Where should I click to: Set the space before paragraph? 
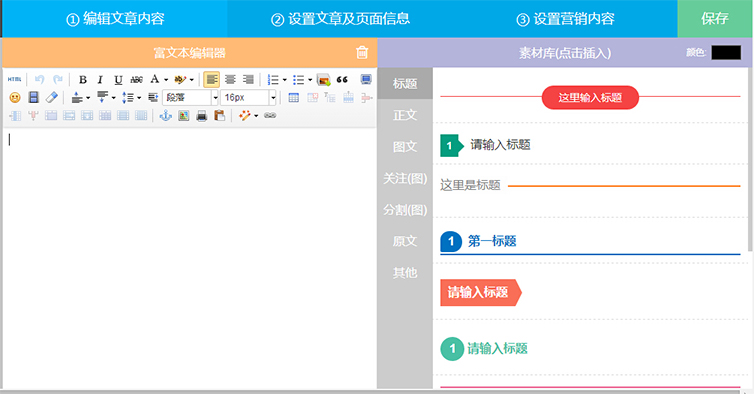click(x=77, y=98)
